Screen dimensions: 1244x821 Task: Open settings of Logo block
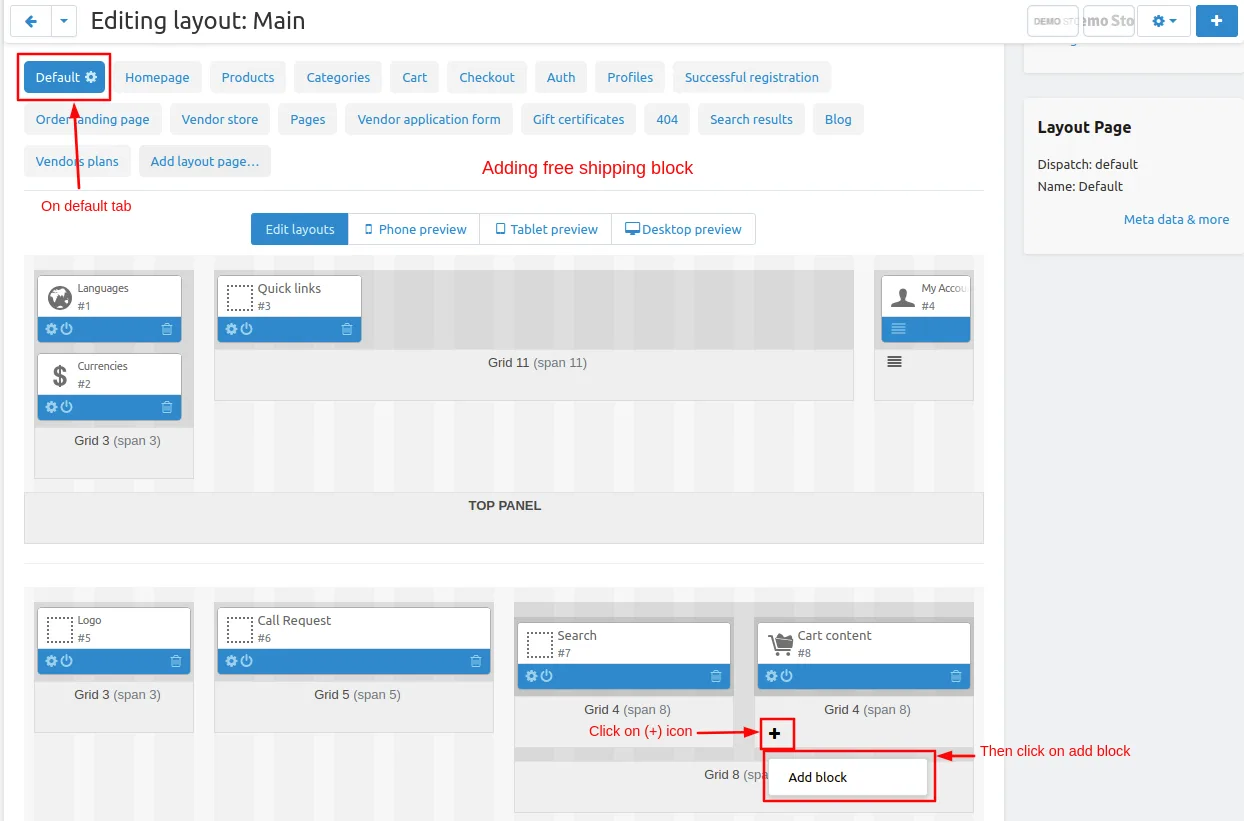[x=51, y=661]
